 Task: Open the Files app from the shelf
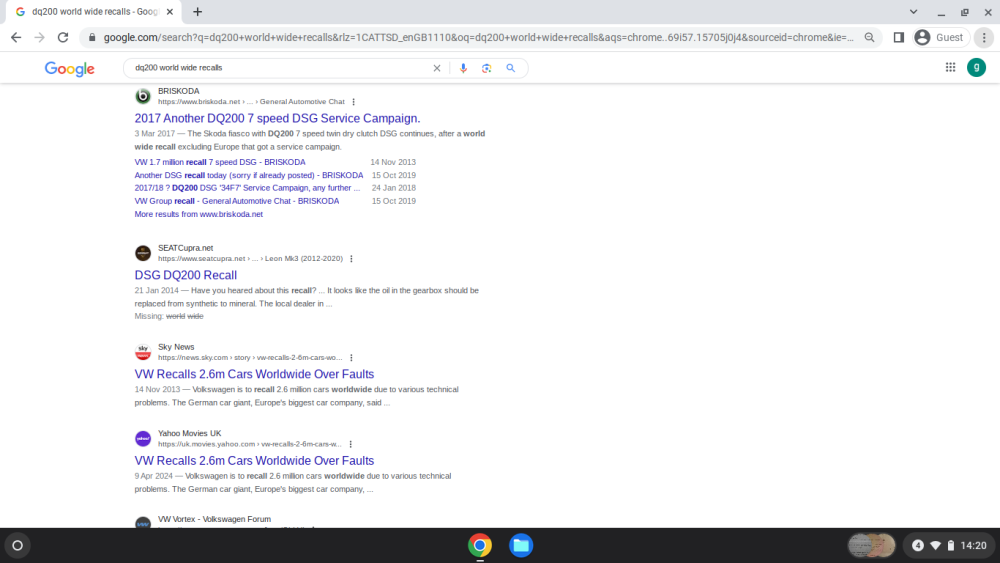tap(521, 545)
